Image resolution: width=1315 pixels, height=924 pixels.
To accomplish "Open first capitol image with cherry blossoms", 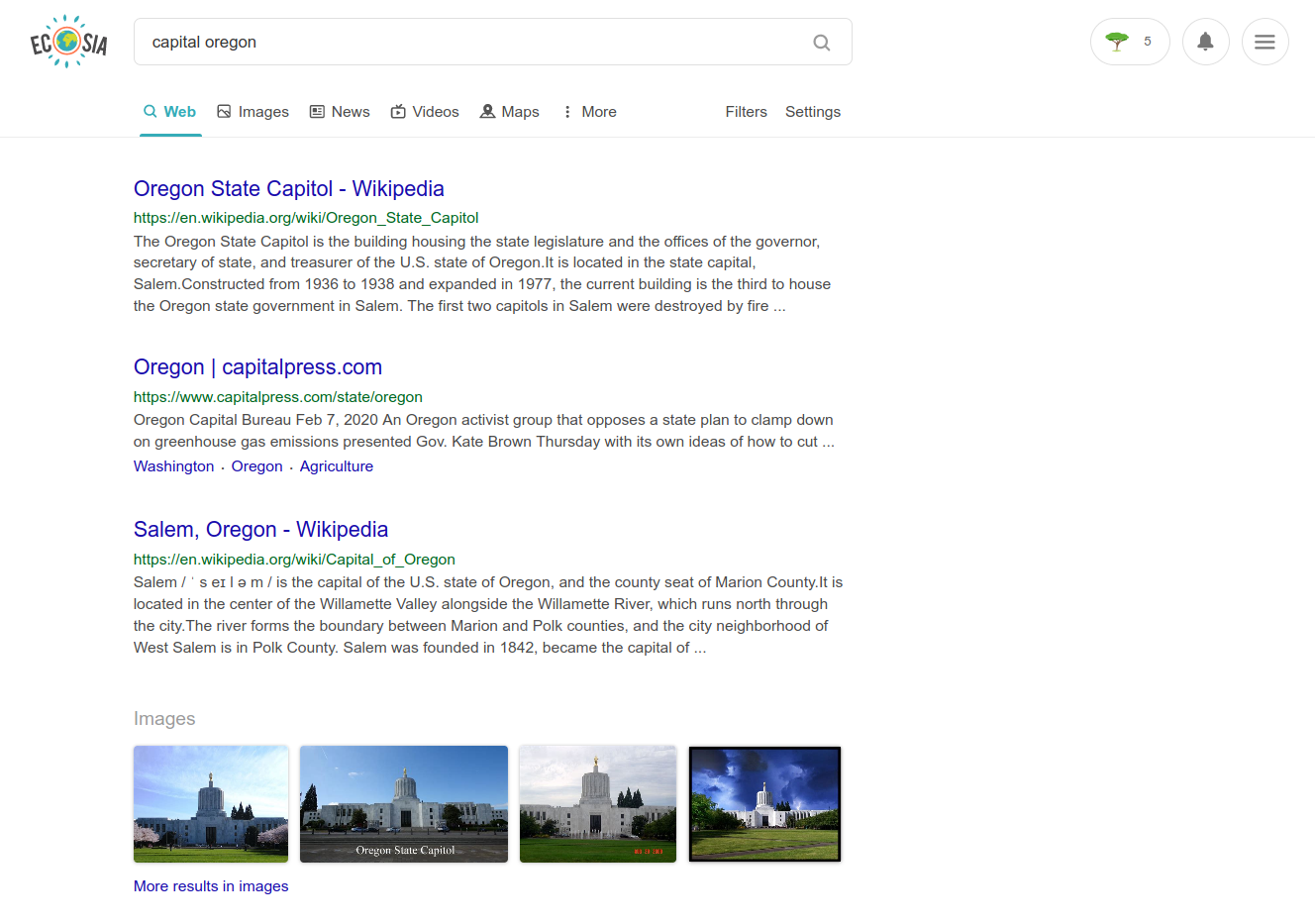I will pos(211,804).
